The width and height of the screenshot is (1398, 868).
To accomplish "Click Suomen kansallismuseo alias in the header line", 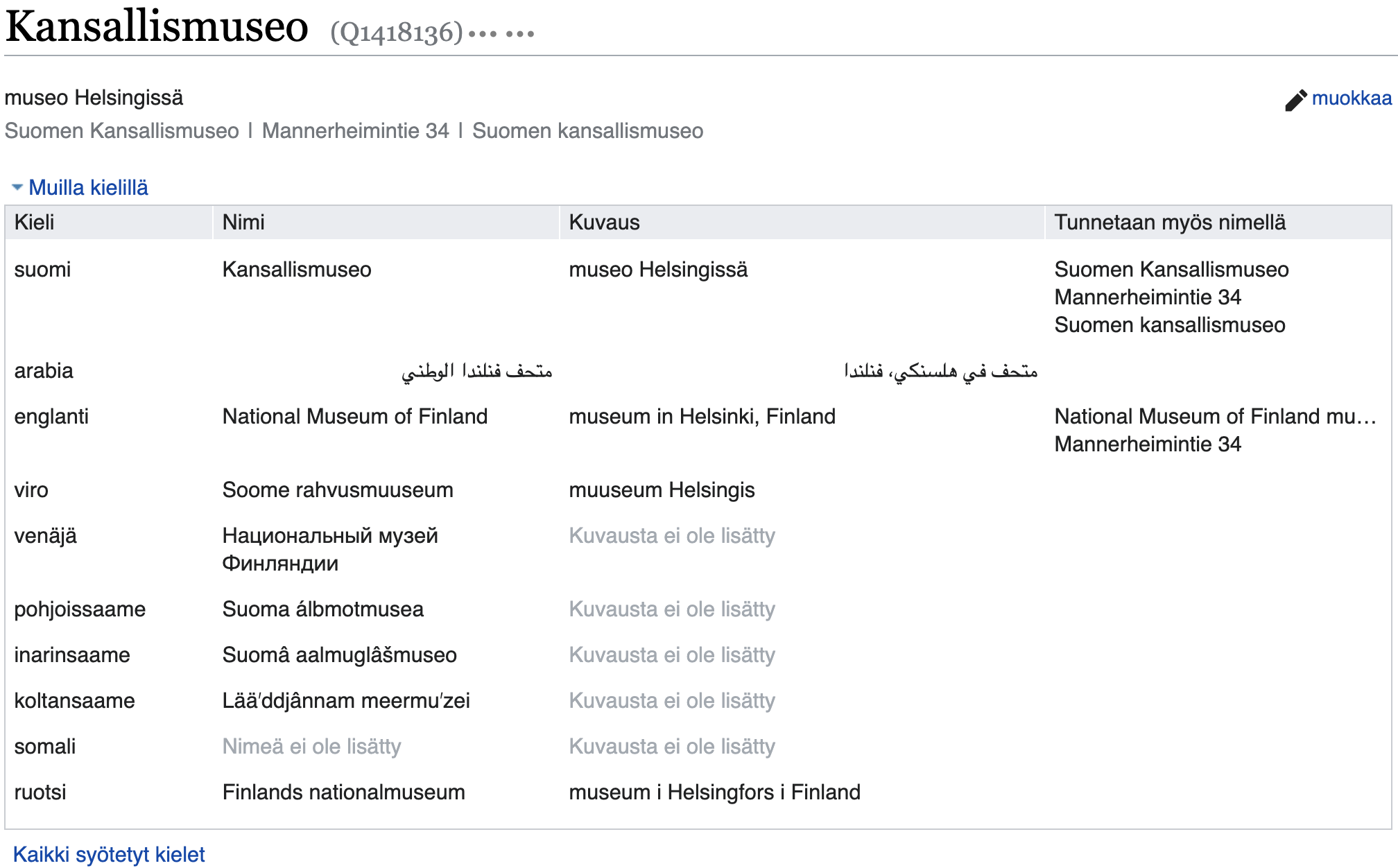I will pyautogui.click(x=588, y=131).
